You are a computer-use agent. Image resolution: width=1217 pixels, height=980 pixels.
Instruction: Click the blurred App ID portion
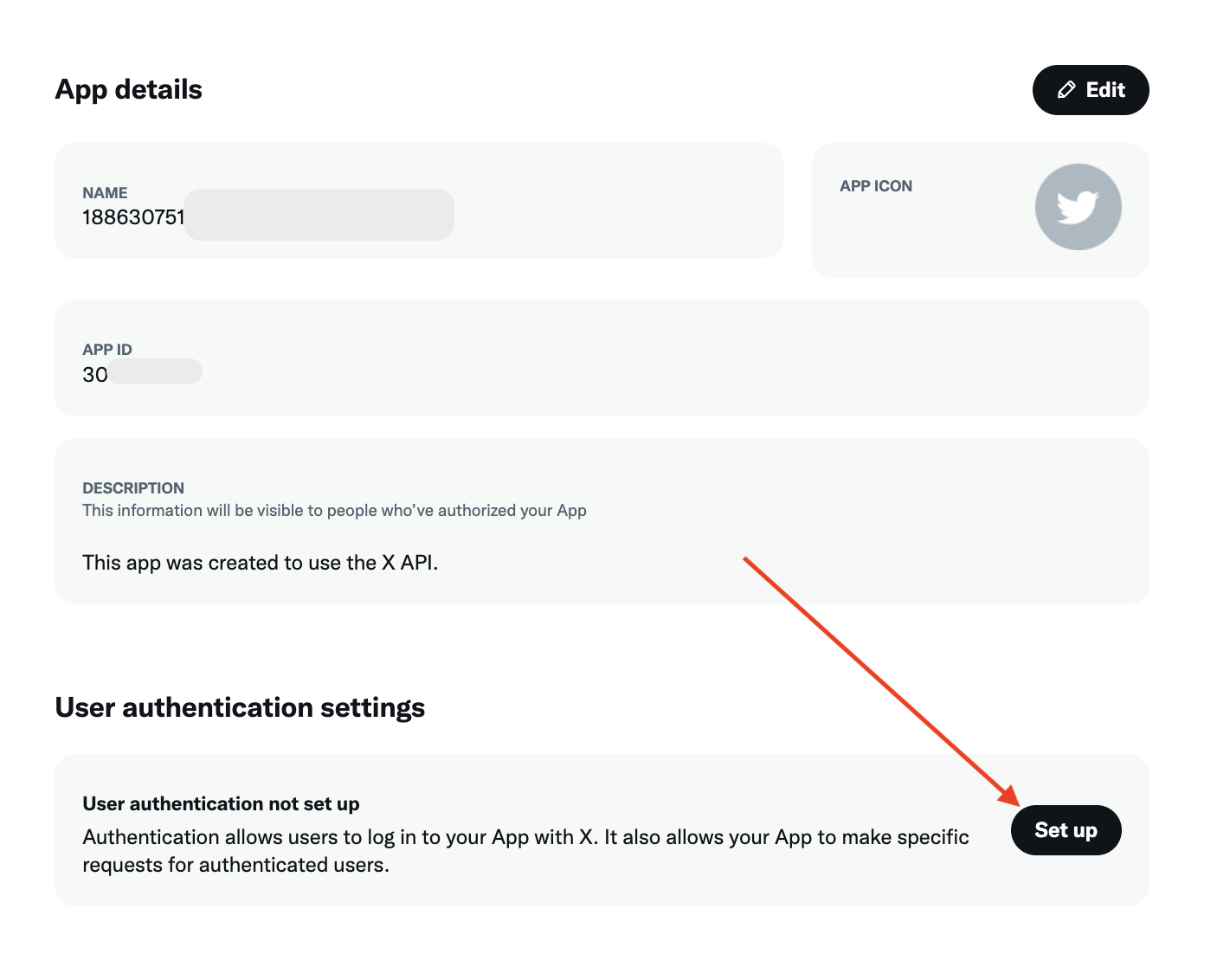pyautogui.click(x=155, y=372)
